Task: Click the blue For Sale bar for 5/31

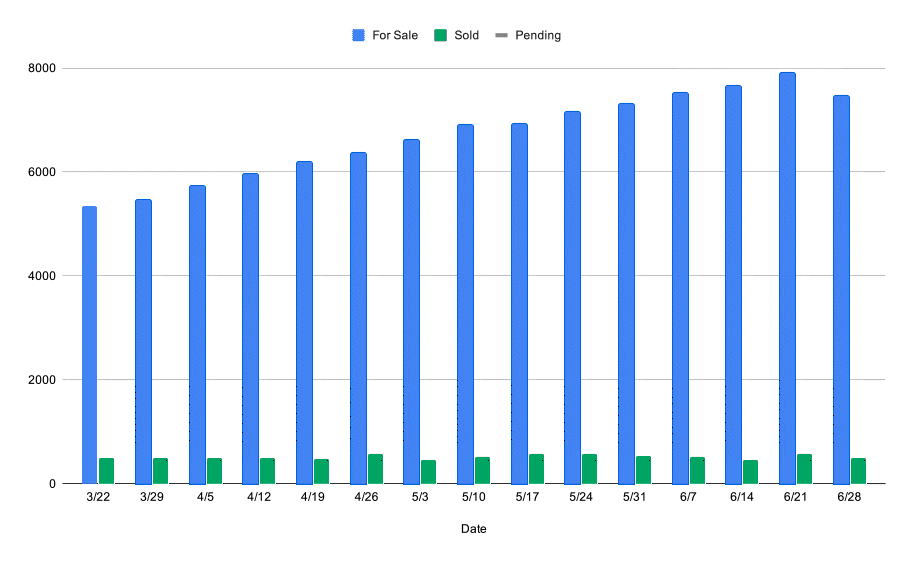Action: (x=627, y=294)
